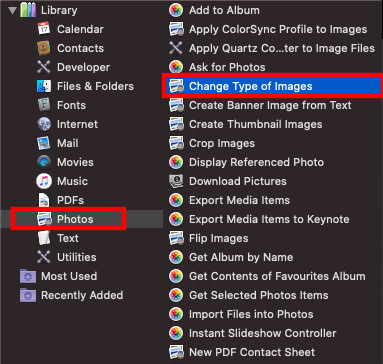Click the PDFs document icon
The width and height of the screenshot is (383, 364).
[x=44, y=200]
